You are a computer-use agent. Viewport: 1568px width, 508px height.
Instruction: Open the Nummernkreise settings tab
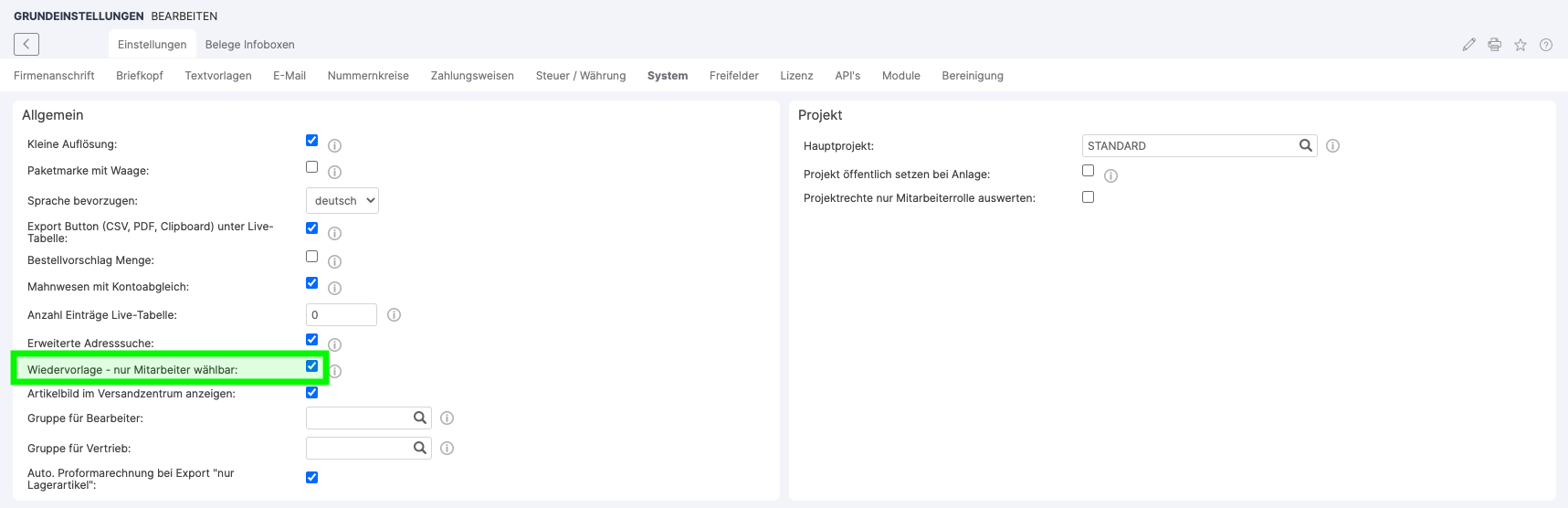tap(368, 76)
